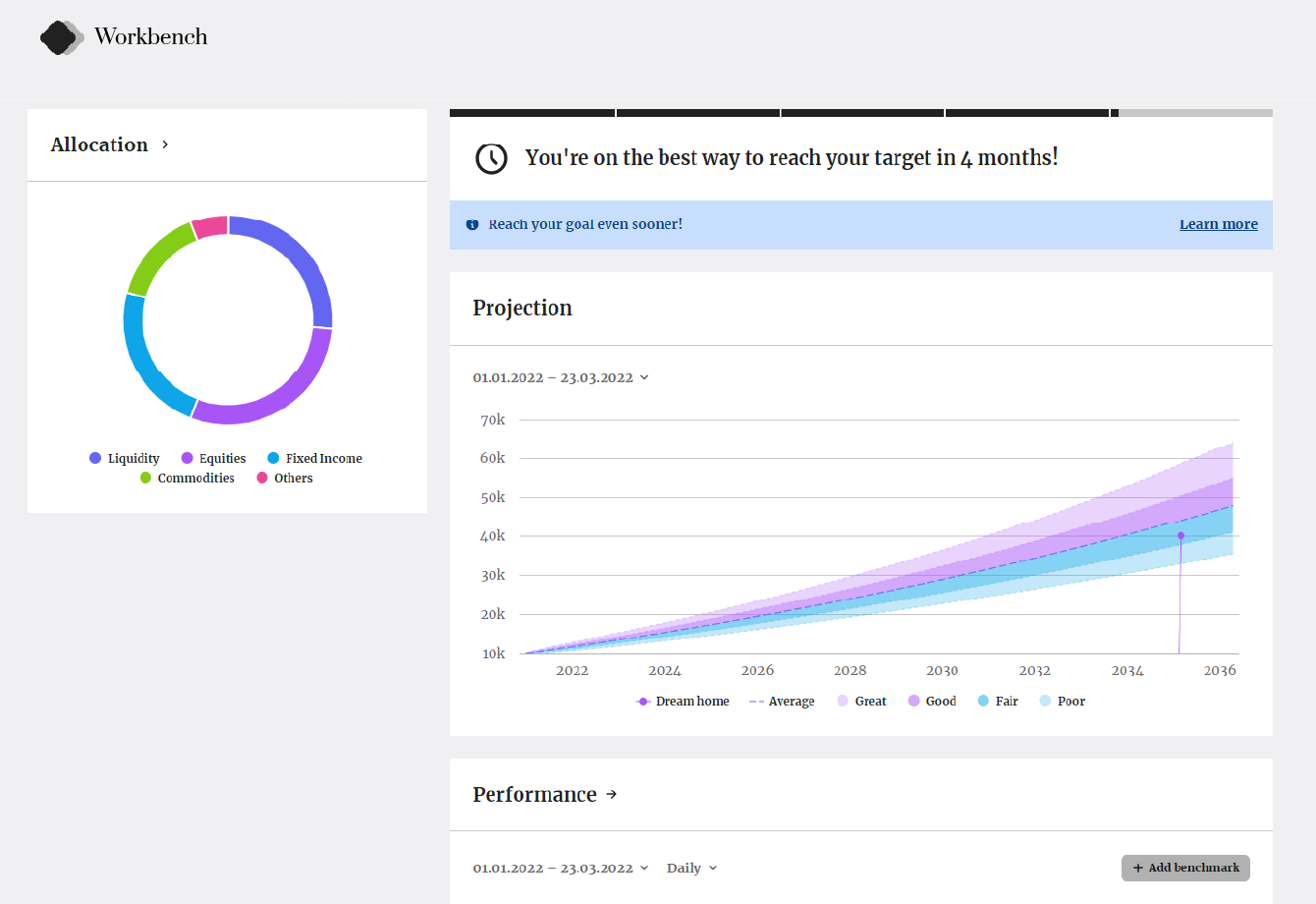This screenshot has height=904, width=1316.
Task: Open the Allocation heading link
Action: coord(99,144)
